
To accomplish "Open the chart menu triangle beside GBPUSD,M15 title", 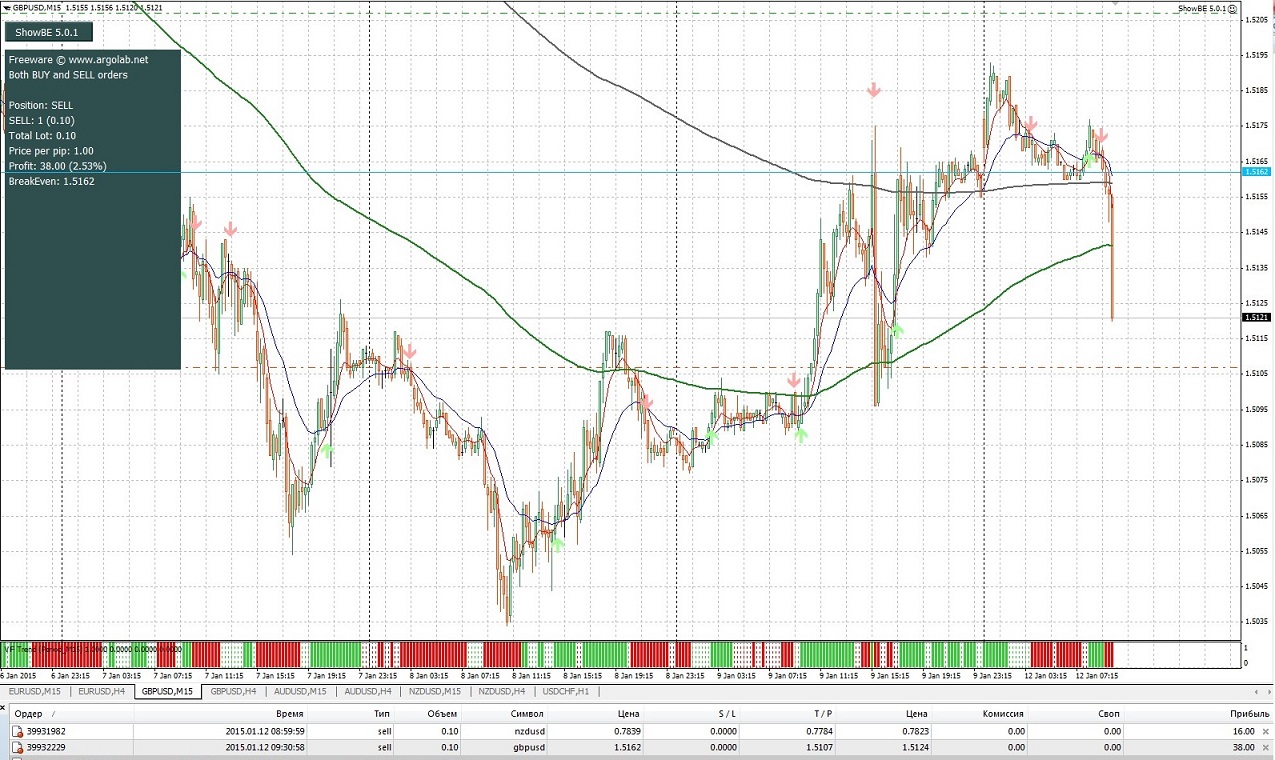I will click(6, 7).
